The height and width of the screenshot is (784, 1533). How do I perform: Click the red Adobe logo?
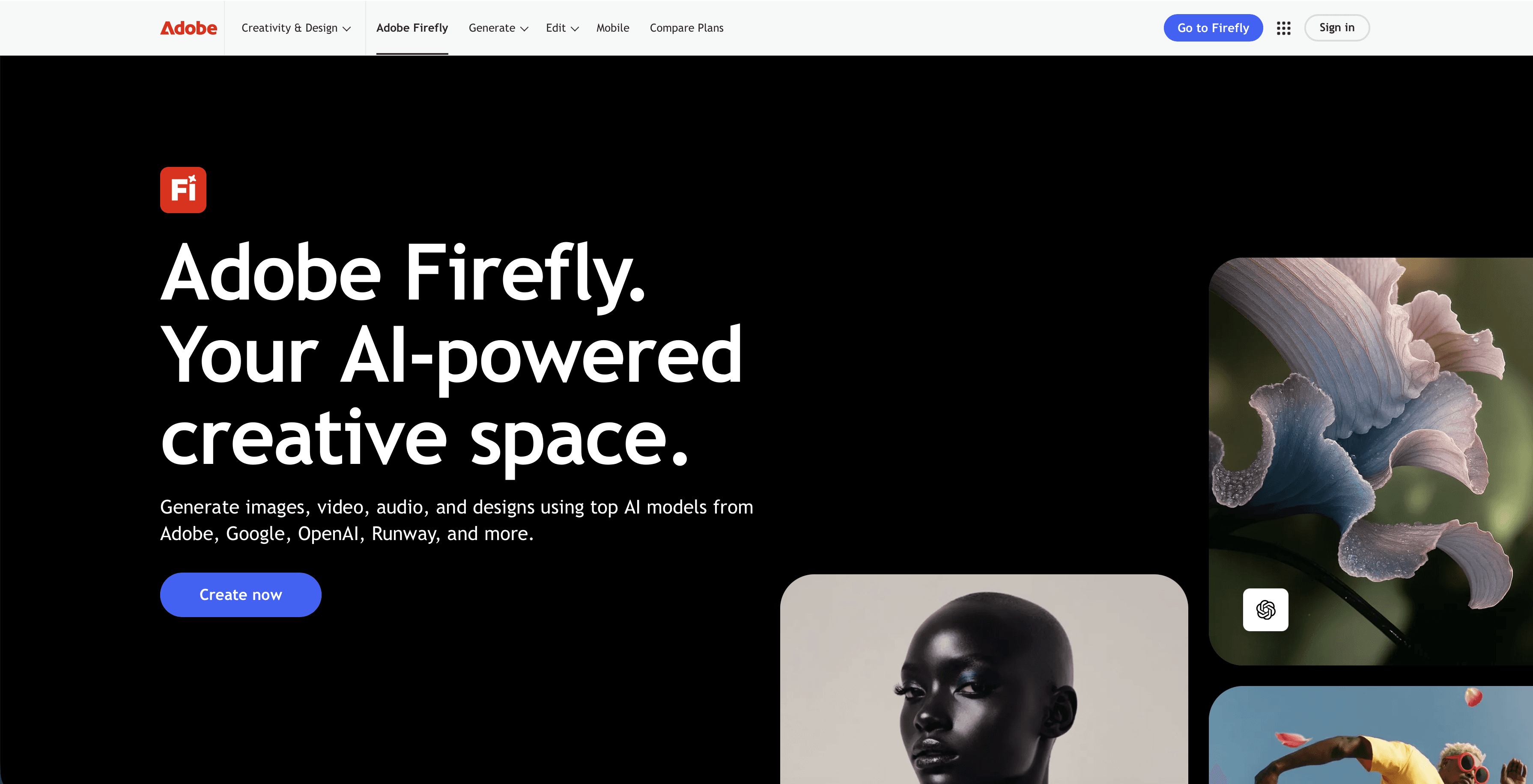189,28
